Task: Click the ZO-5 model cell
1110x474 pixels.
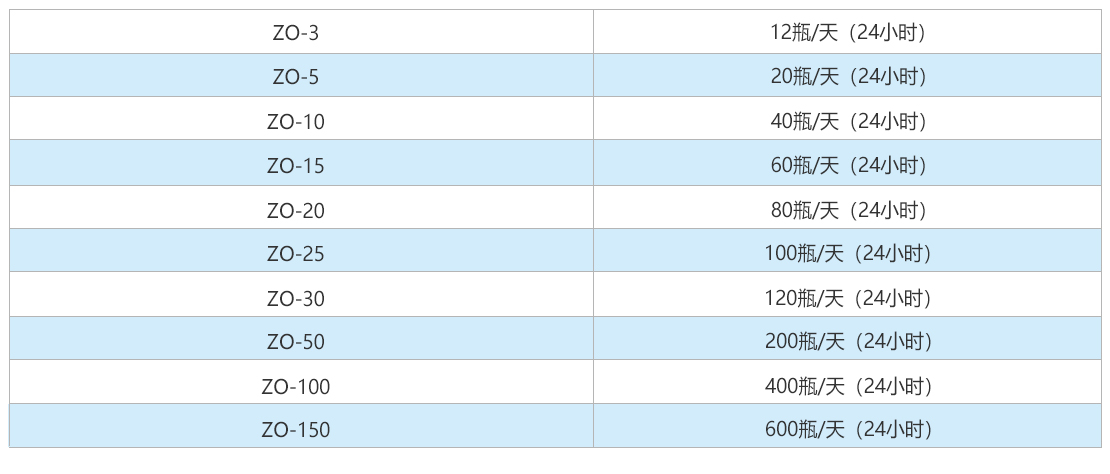Action: click(x=295, y=76)
